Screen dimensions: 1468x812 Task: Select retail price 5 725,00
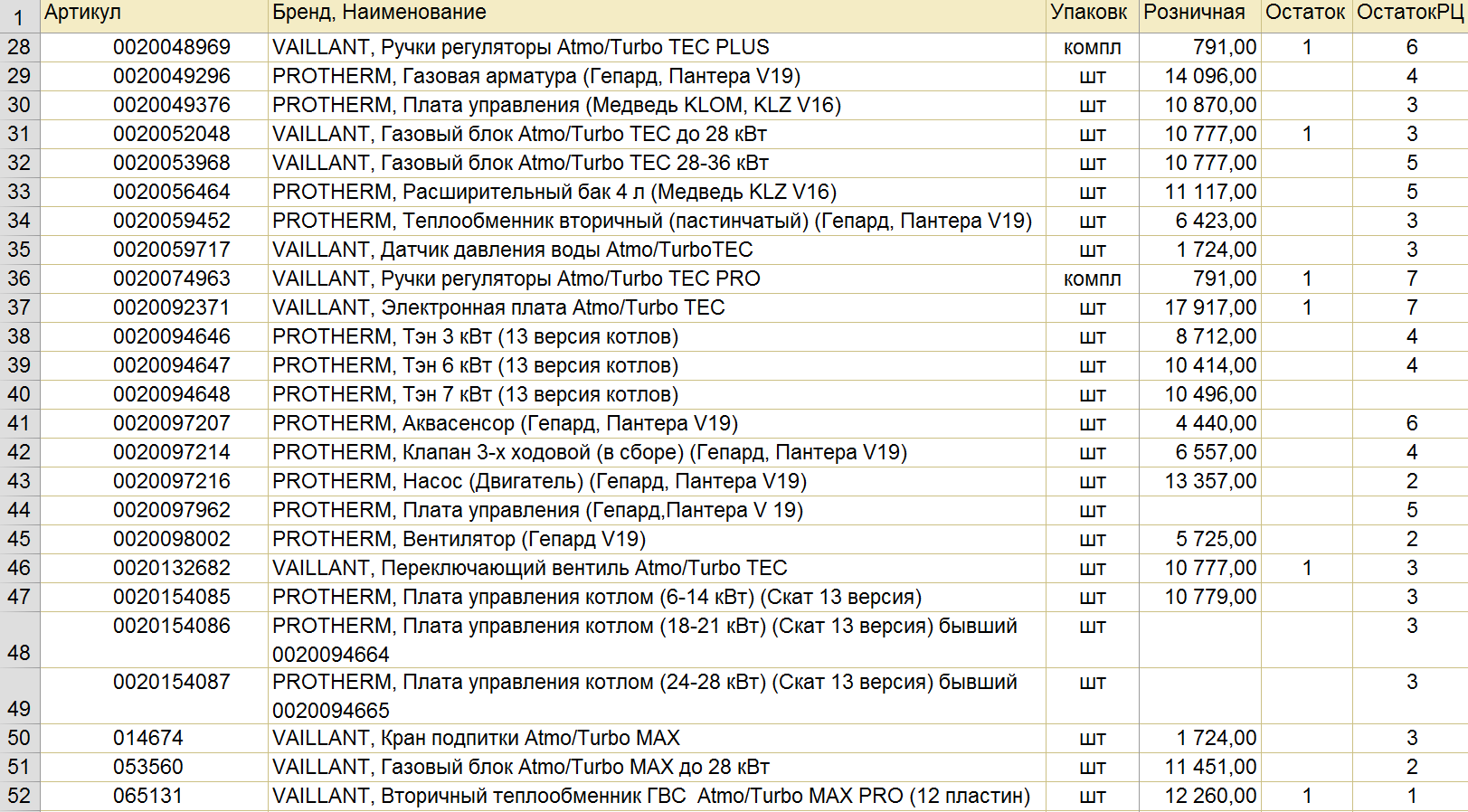click(x=1199, y=539)
